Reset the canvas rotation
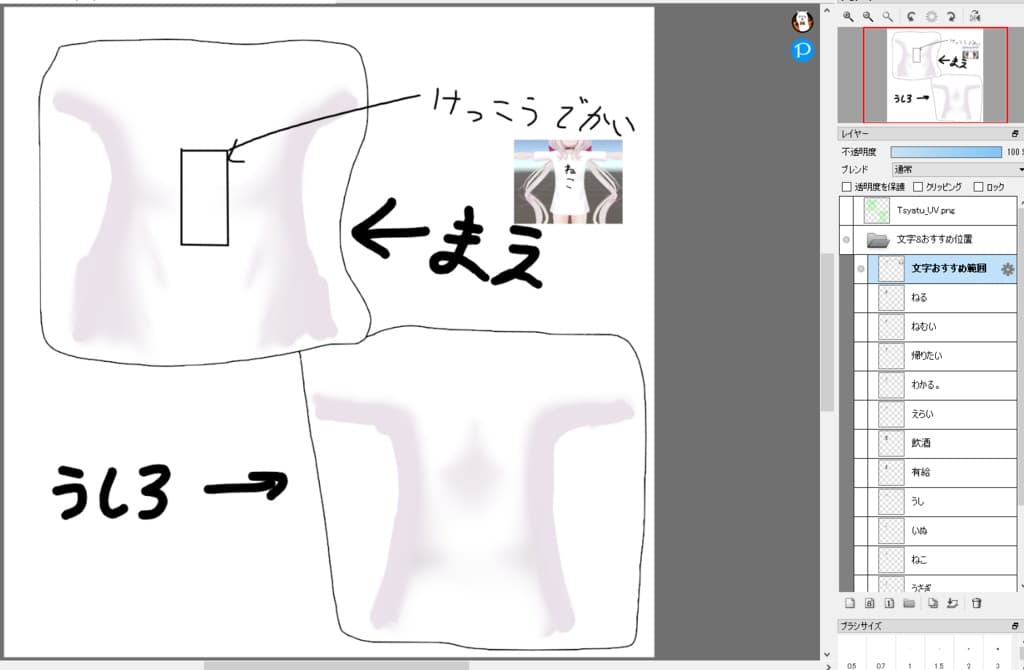The image size is (1024, 670). coord(932,15)
